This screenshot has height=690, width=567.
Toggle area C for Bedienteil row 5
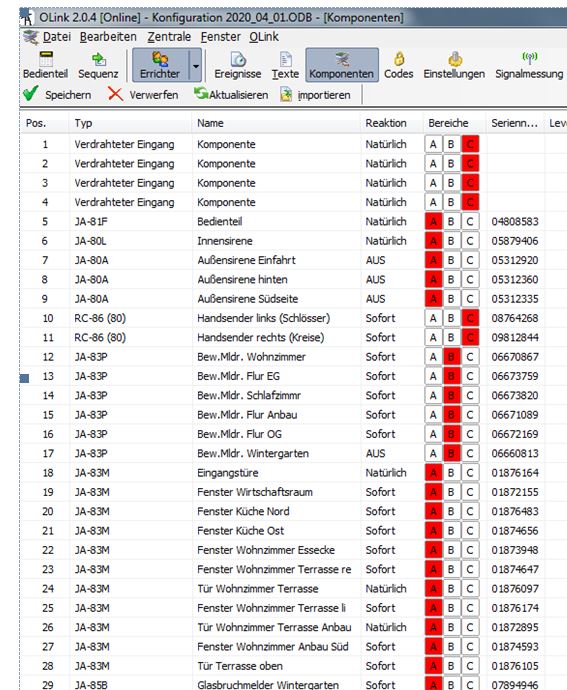click(x=470, y=221)
